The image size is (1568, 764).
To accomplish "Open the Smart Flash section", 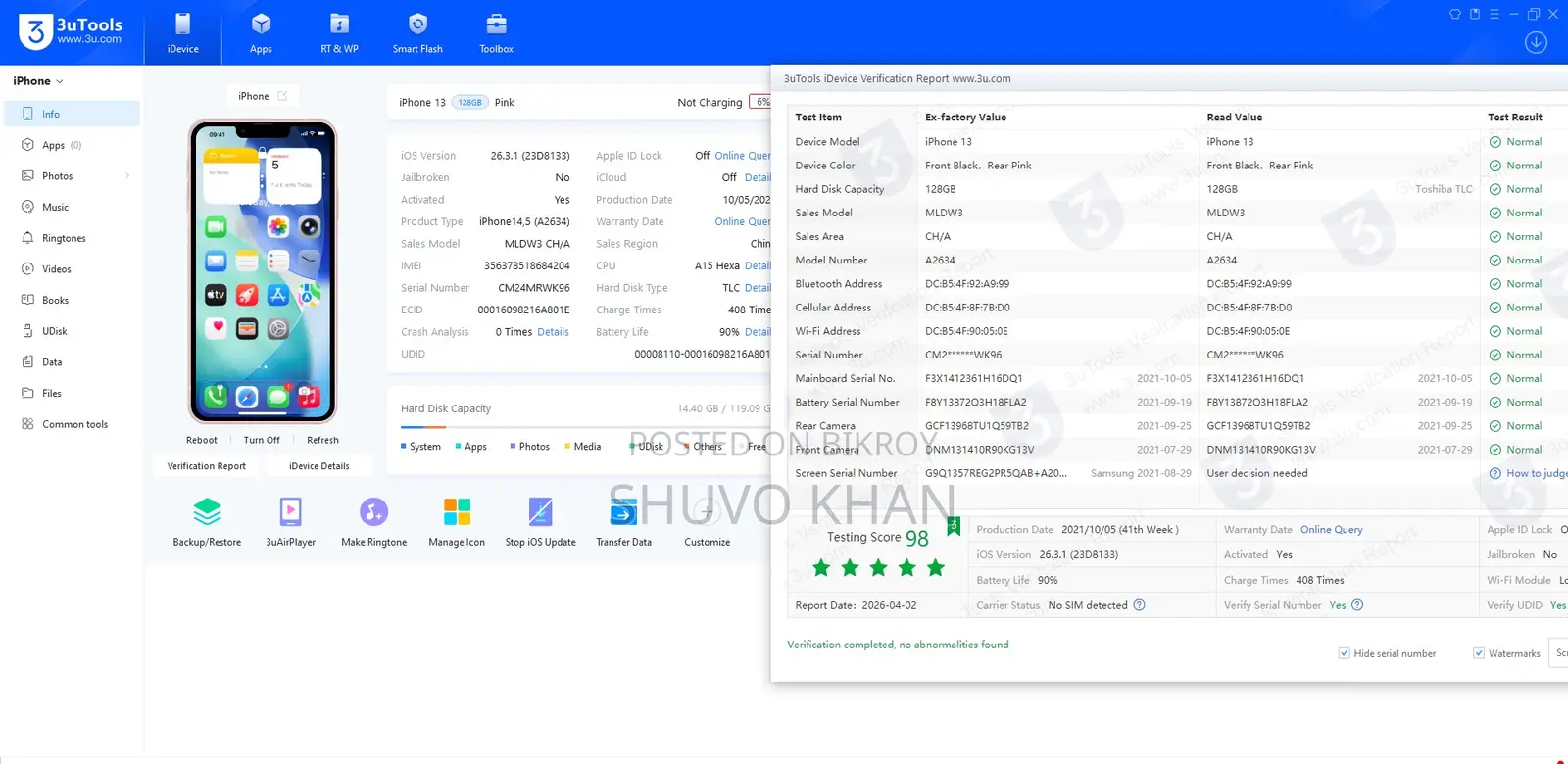I will pos(417,33).
